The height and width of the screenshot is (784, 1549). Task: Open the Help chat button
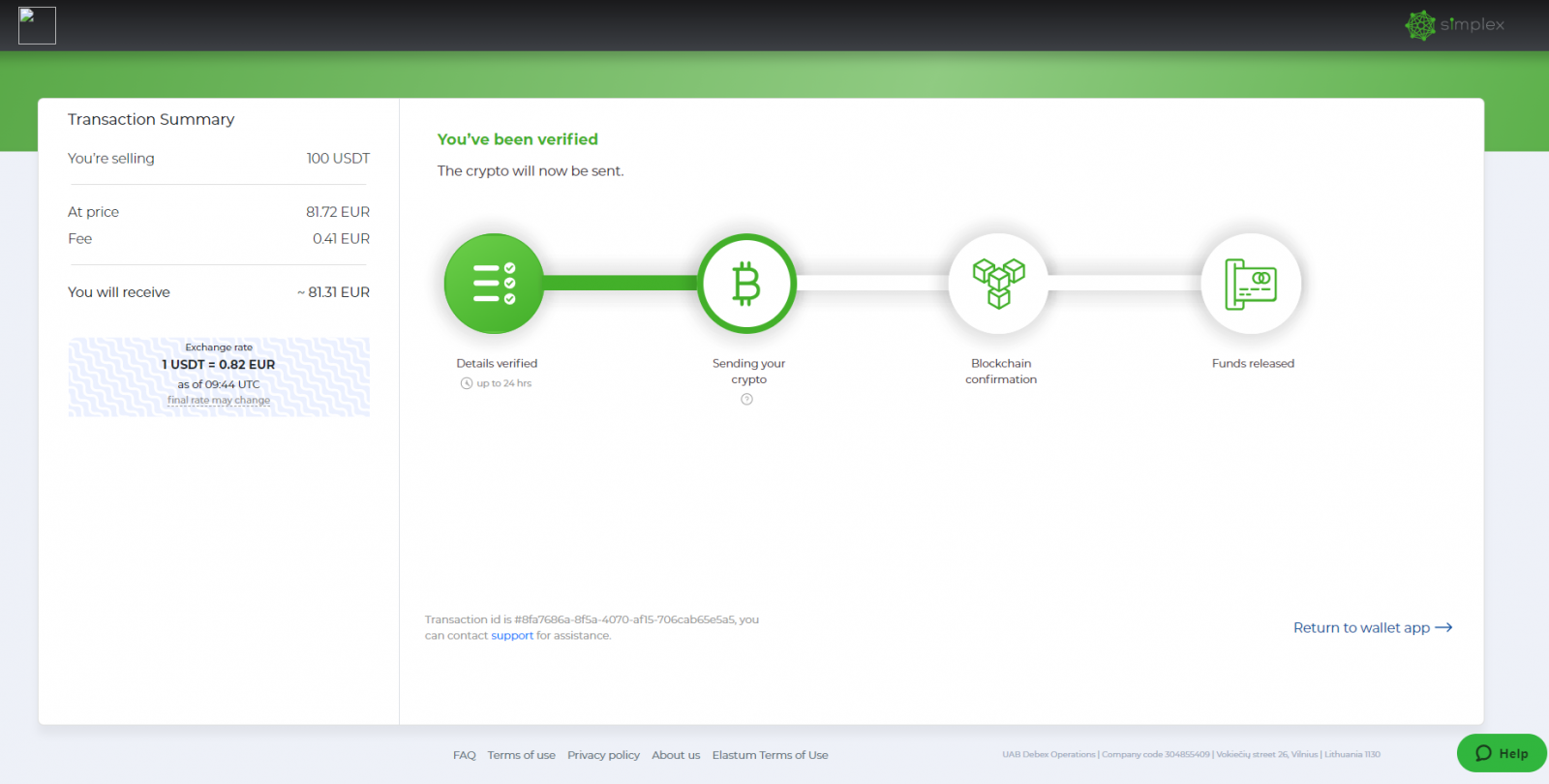[x=1501, y=753]
